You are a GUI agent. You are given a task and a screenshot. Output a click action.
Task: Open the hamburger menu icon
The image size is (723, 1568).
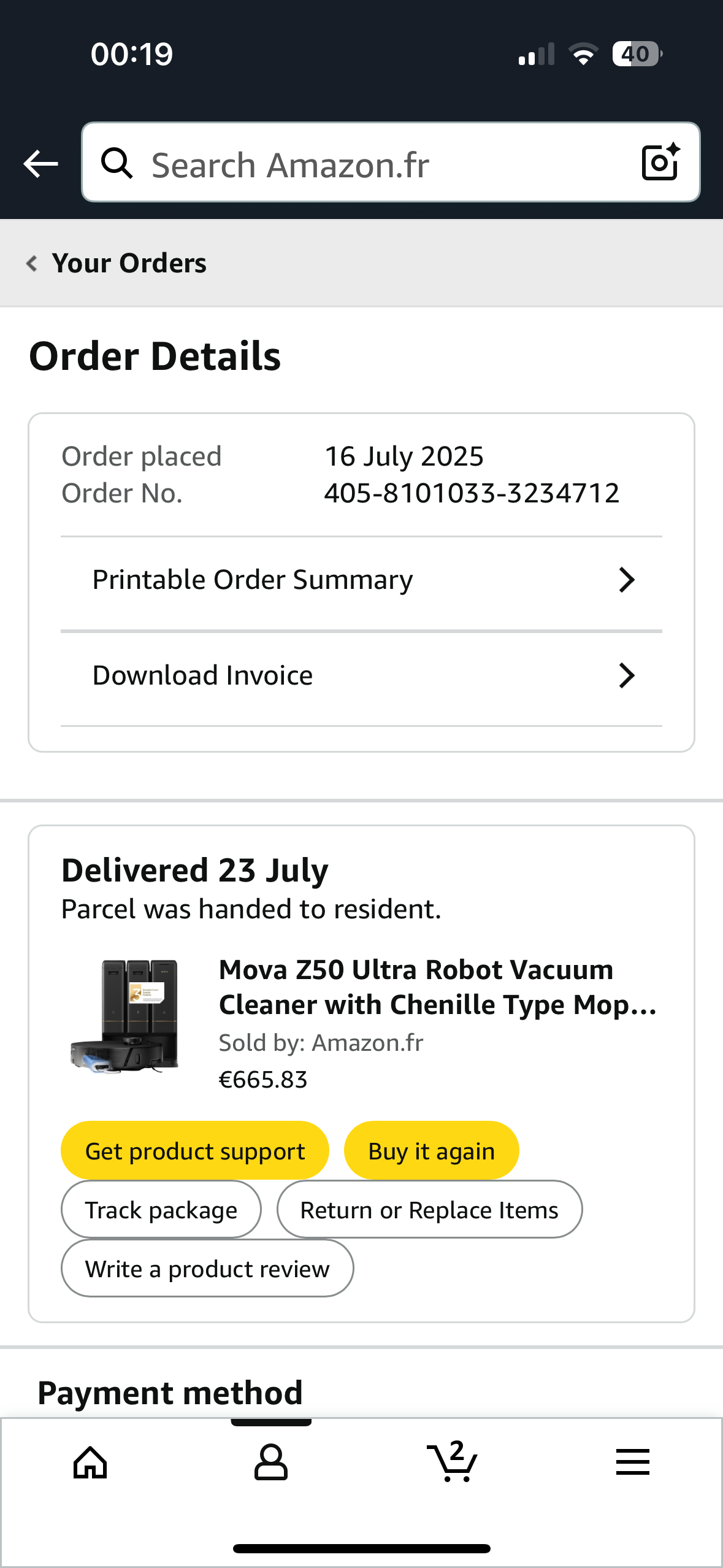pyautogui.click(x=632, y=1462)
